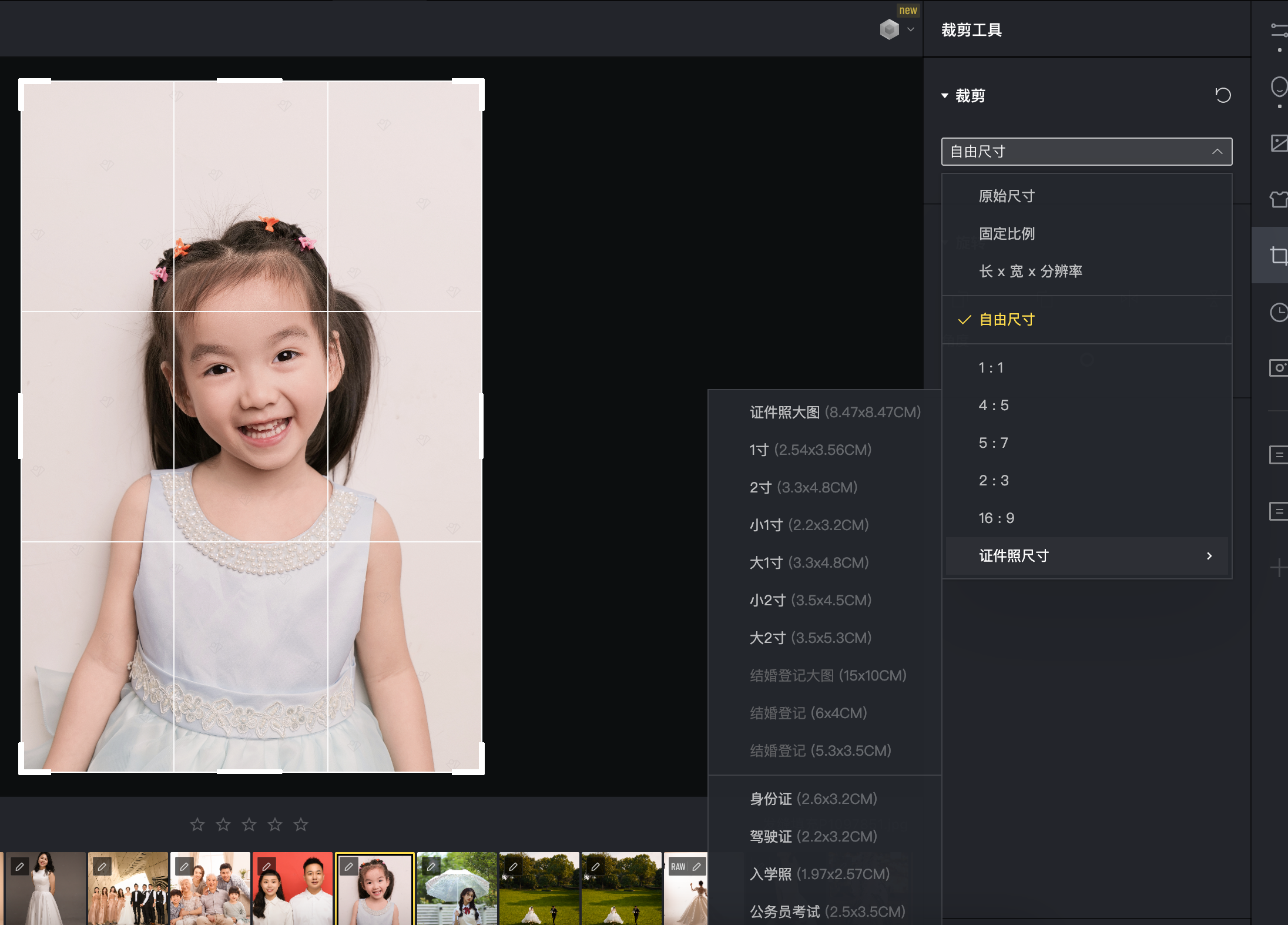
Task: Open the image background panel icon
Action: coord(1279,143)
